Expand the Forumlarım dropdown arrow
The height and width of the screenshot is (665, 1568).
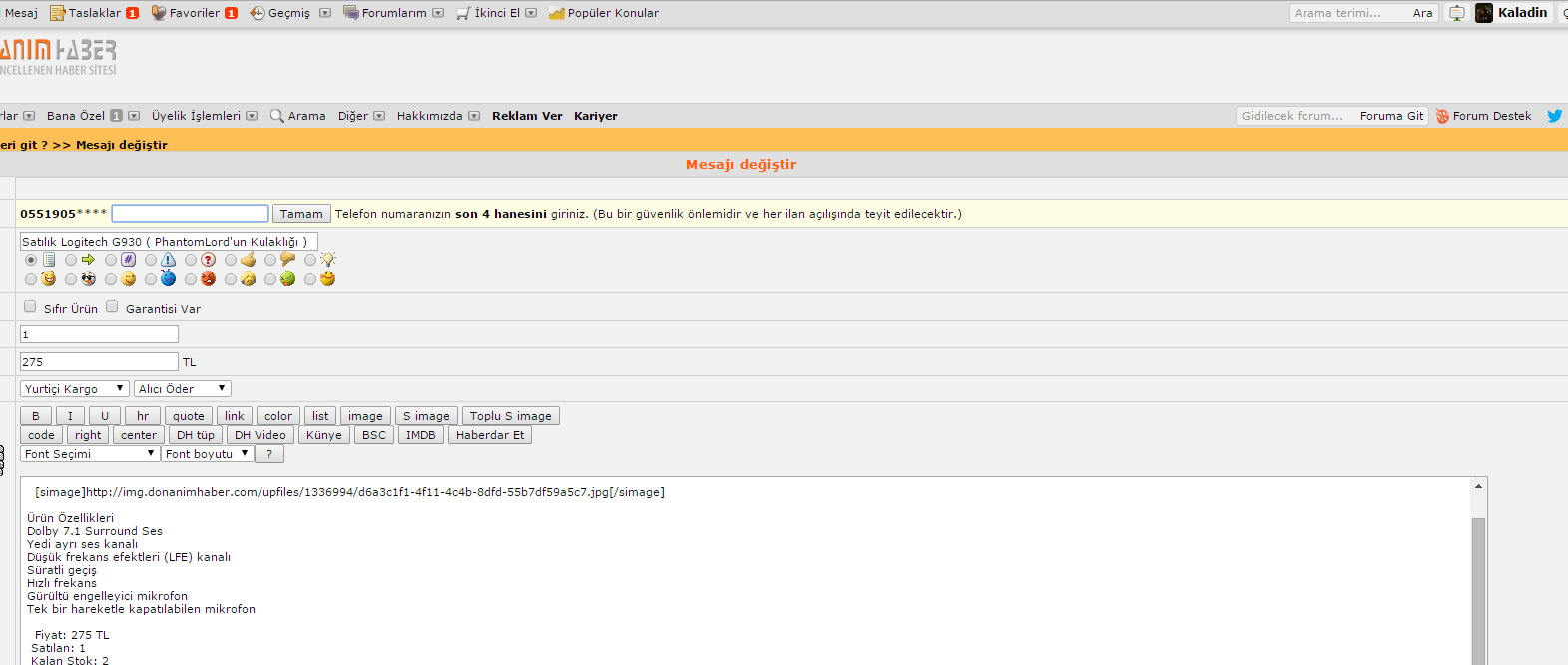pyautogui.click(x=438, y=13)
